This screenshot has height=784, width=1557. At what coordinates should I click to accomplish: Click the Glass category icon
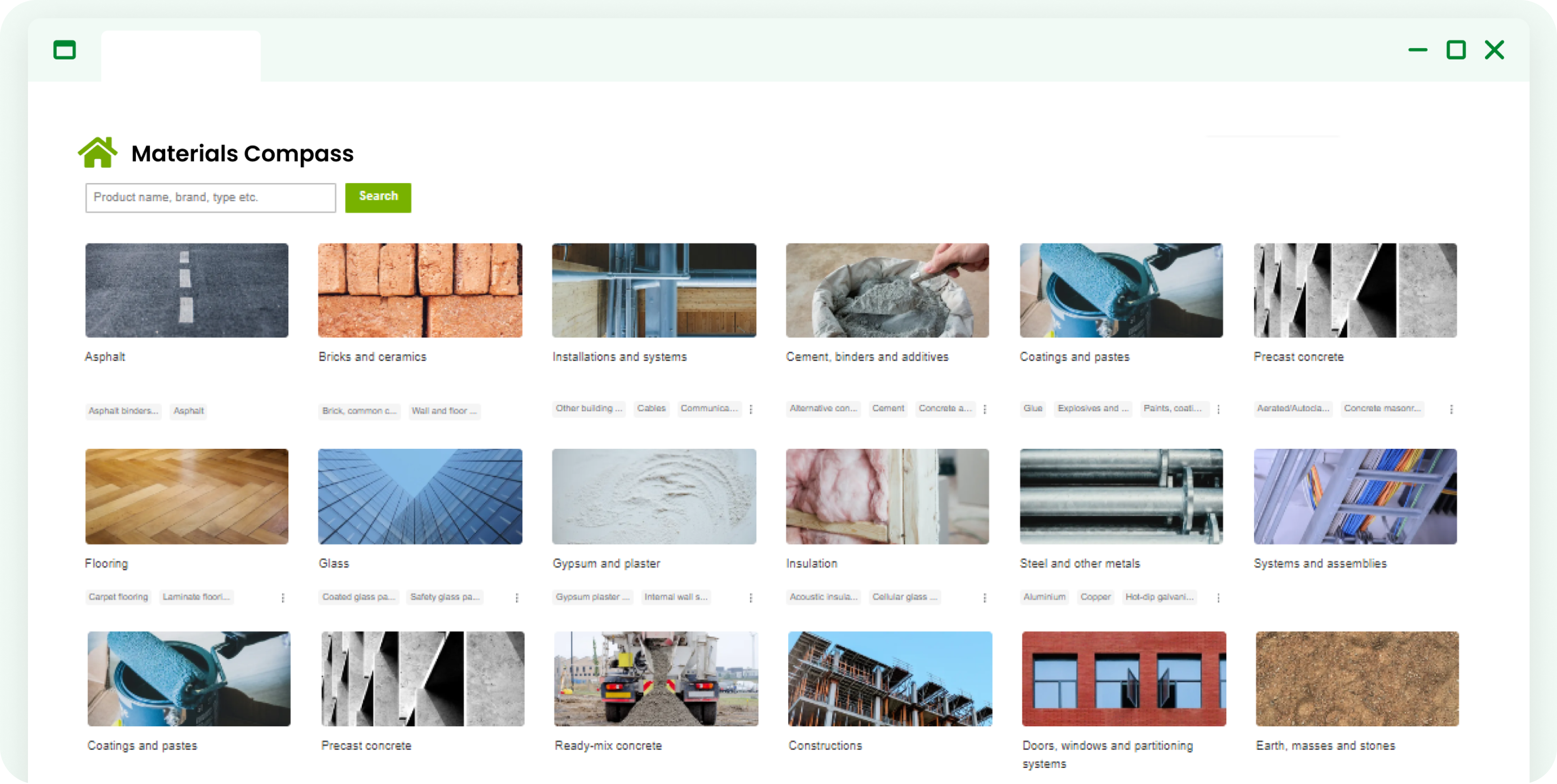coord(421,496)
